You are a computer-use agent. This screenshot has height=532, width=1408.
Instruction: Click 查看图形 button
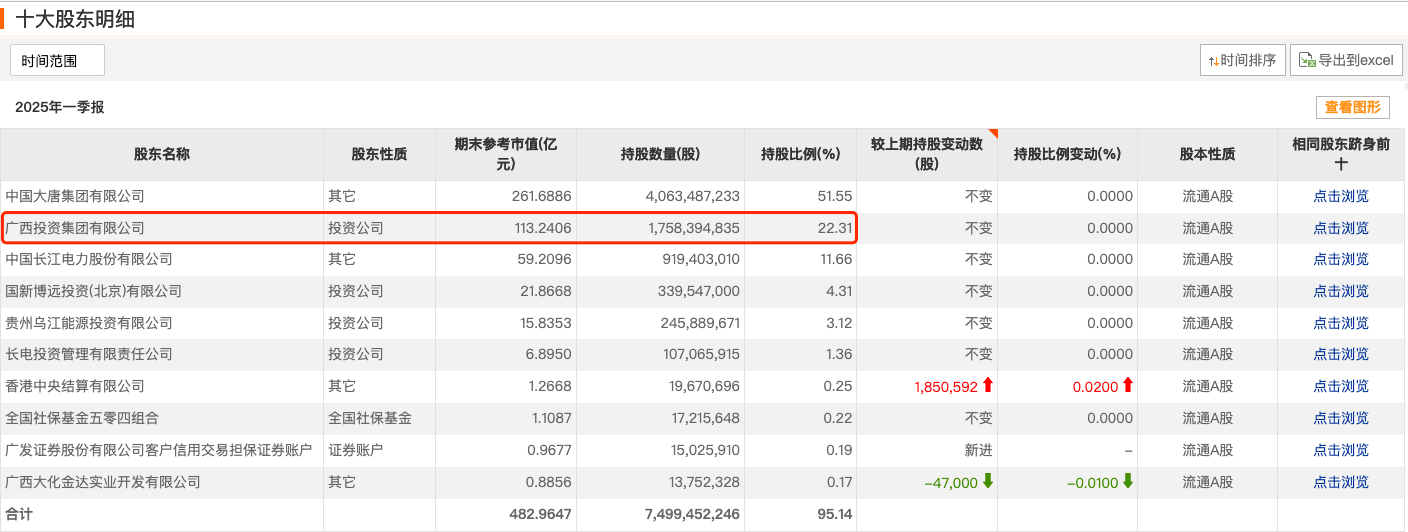[x=1352, y=107]
